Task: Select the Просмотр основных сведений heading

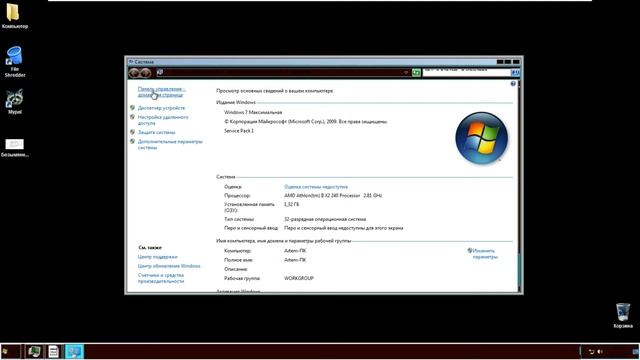Action: coord(275,91)
